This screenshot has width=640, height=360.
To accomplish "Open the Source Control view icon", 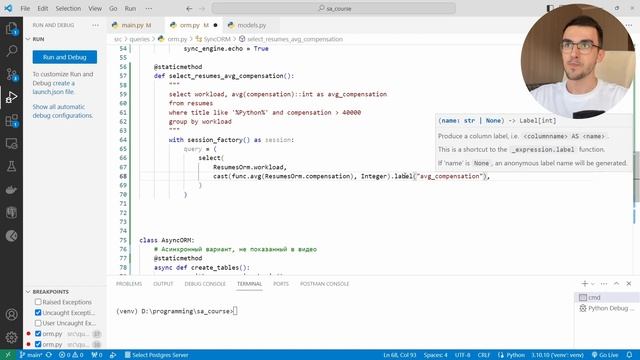I will click(x=11, y=74).
